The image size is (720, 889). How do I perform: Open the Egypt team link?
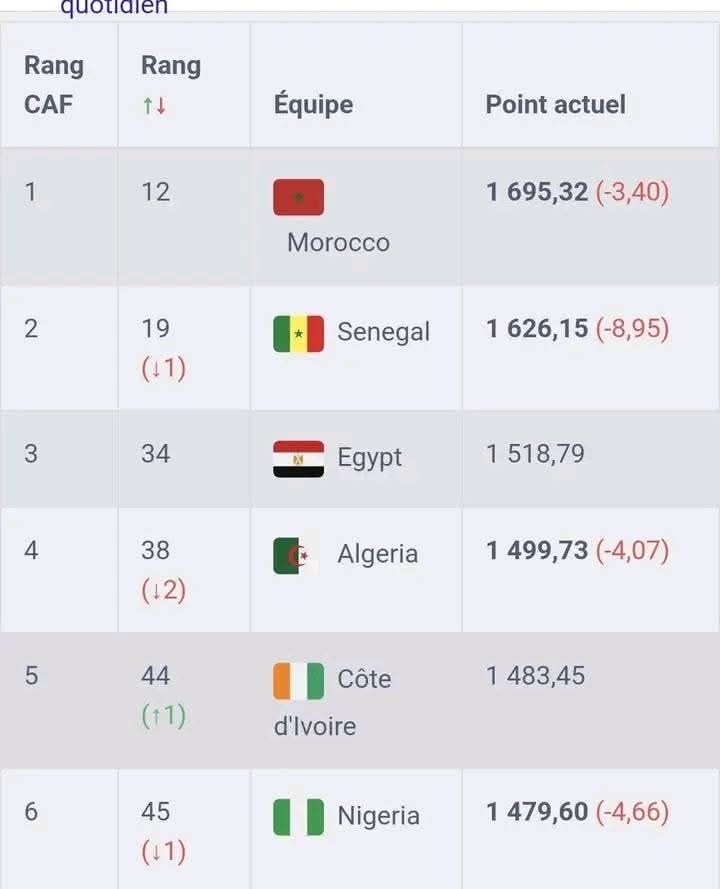[369, 458]
